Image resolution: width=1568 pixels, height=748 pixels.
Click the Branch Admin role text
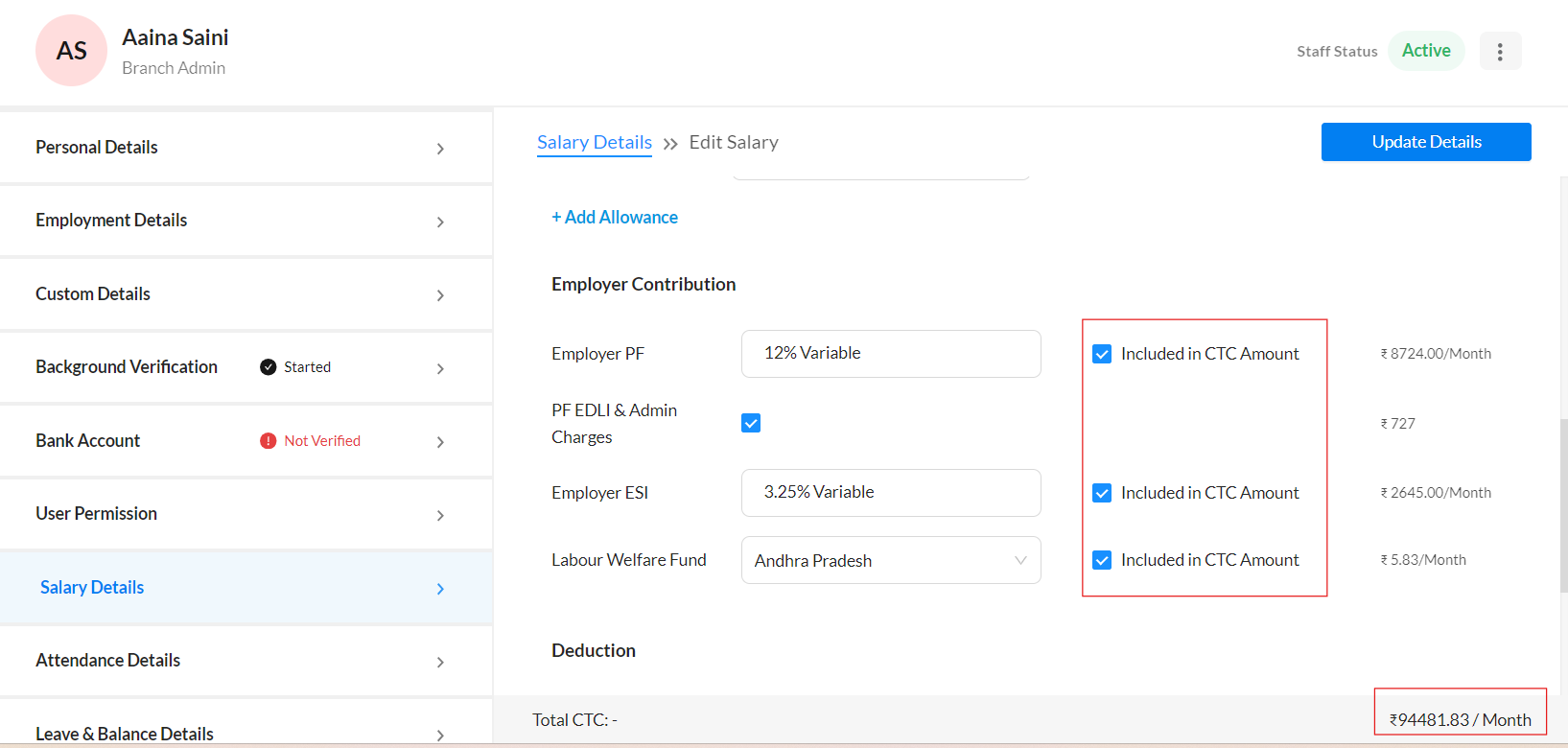(174, 68)
